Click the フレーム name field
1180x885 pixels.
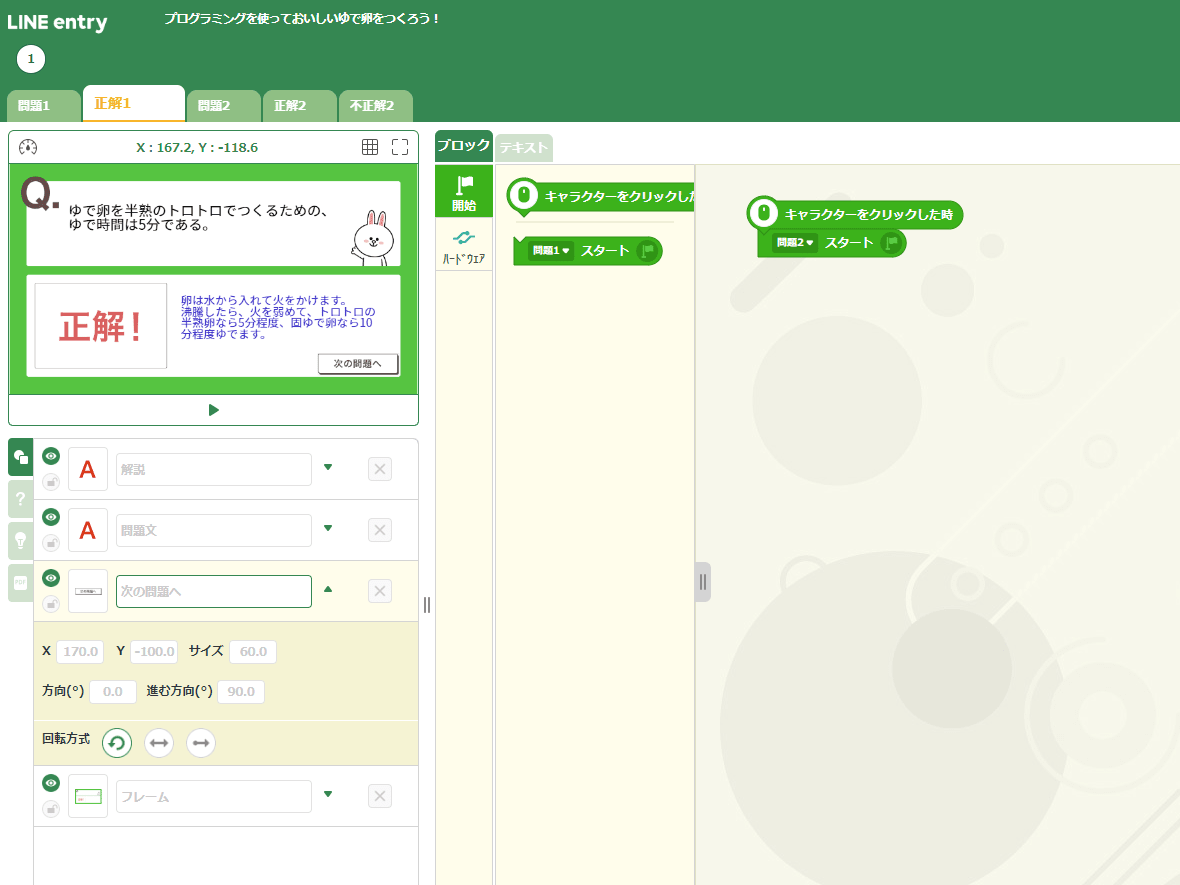[214, 796]
